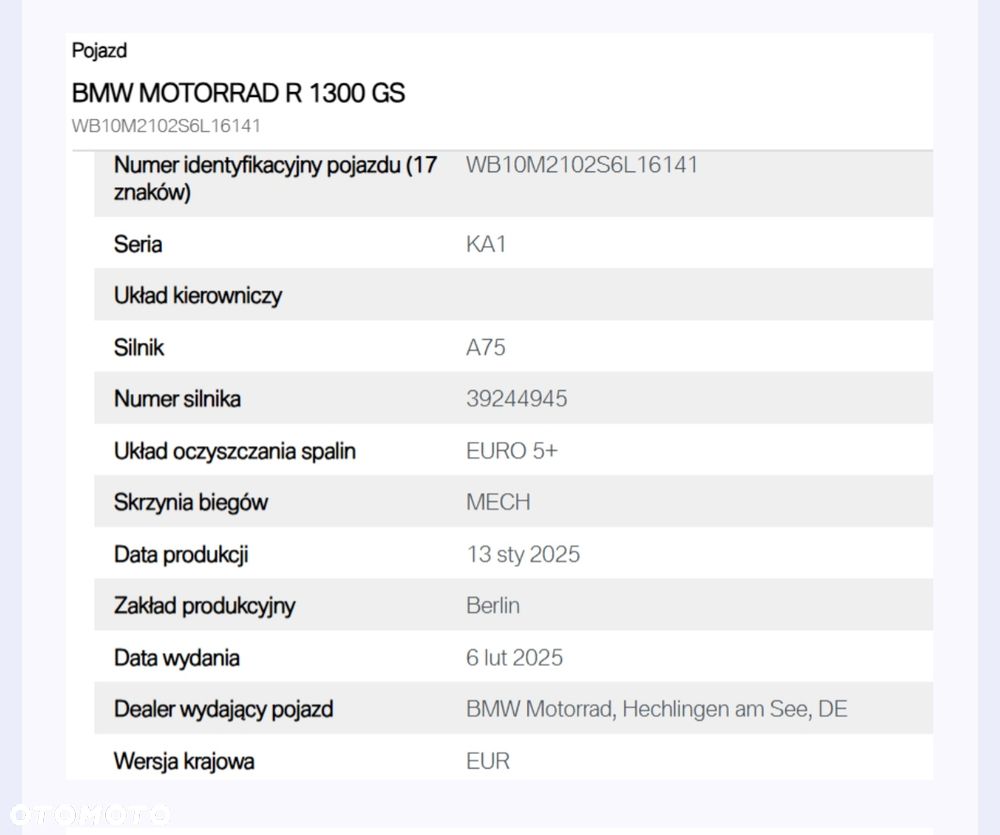The image size is (1000, 835).
Task: Select the Wersja krajowa EUR value
Action: (488, 760)
